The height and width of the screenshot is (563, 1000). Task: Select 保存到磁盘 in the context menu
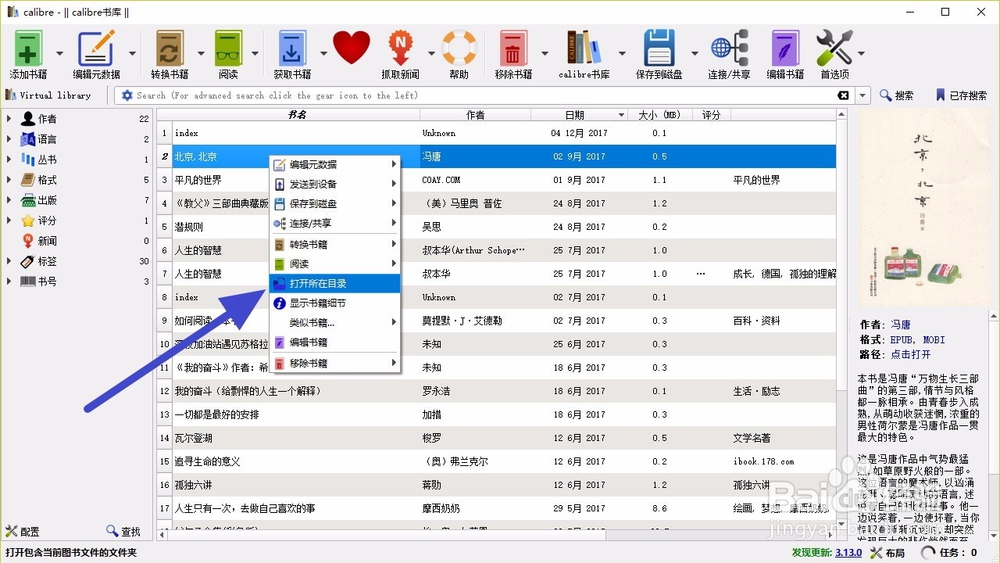tap(335, 204)
